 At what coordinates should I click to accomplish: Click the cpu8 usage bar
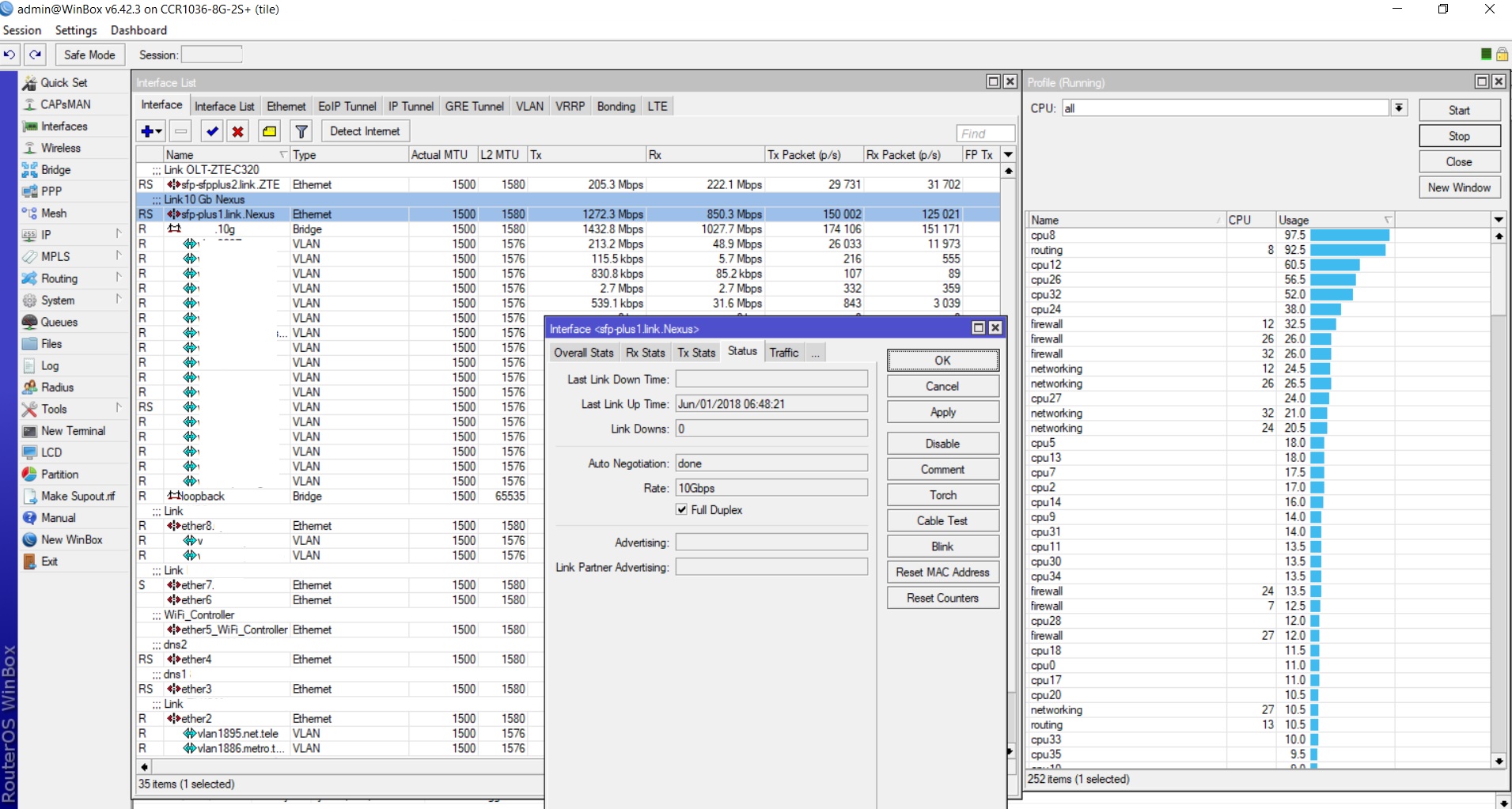click(x=1349, y=236)
